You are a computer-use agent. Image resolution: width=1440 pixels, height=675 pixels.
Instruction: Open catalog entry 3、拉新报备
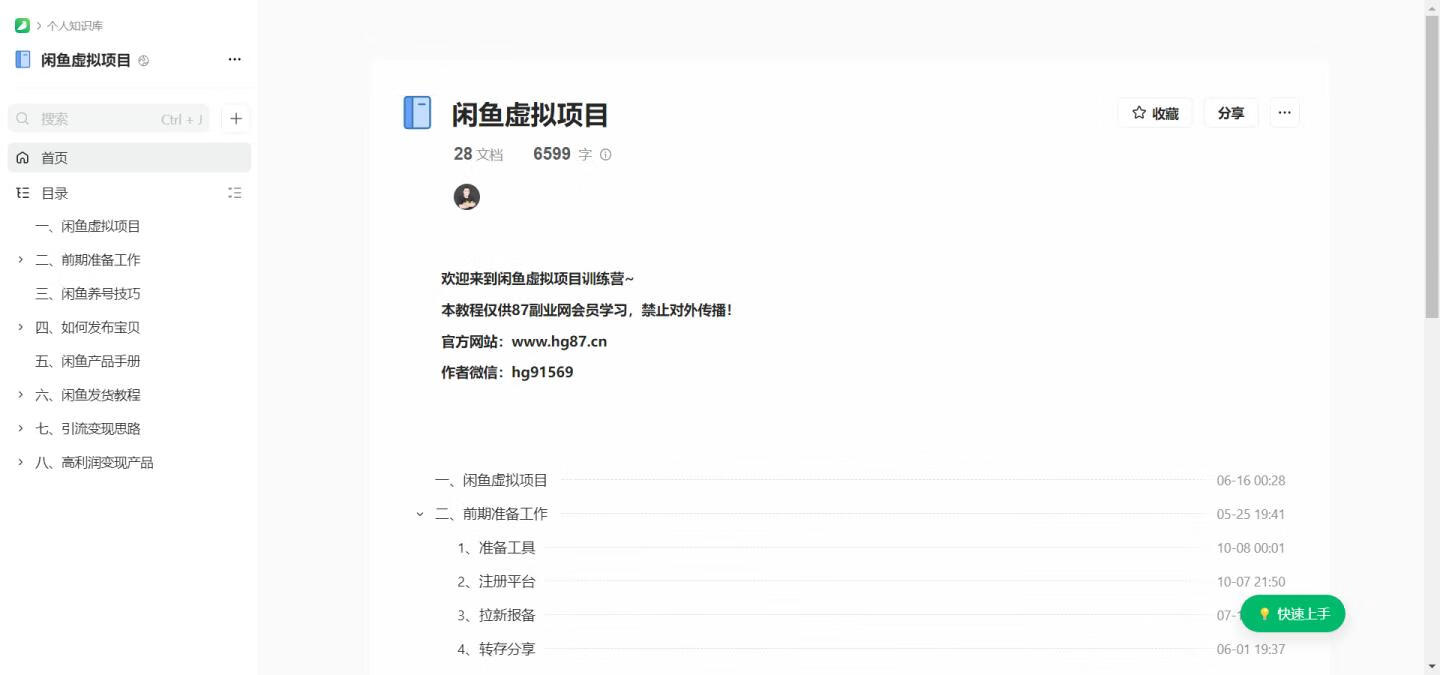point(496,615)
